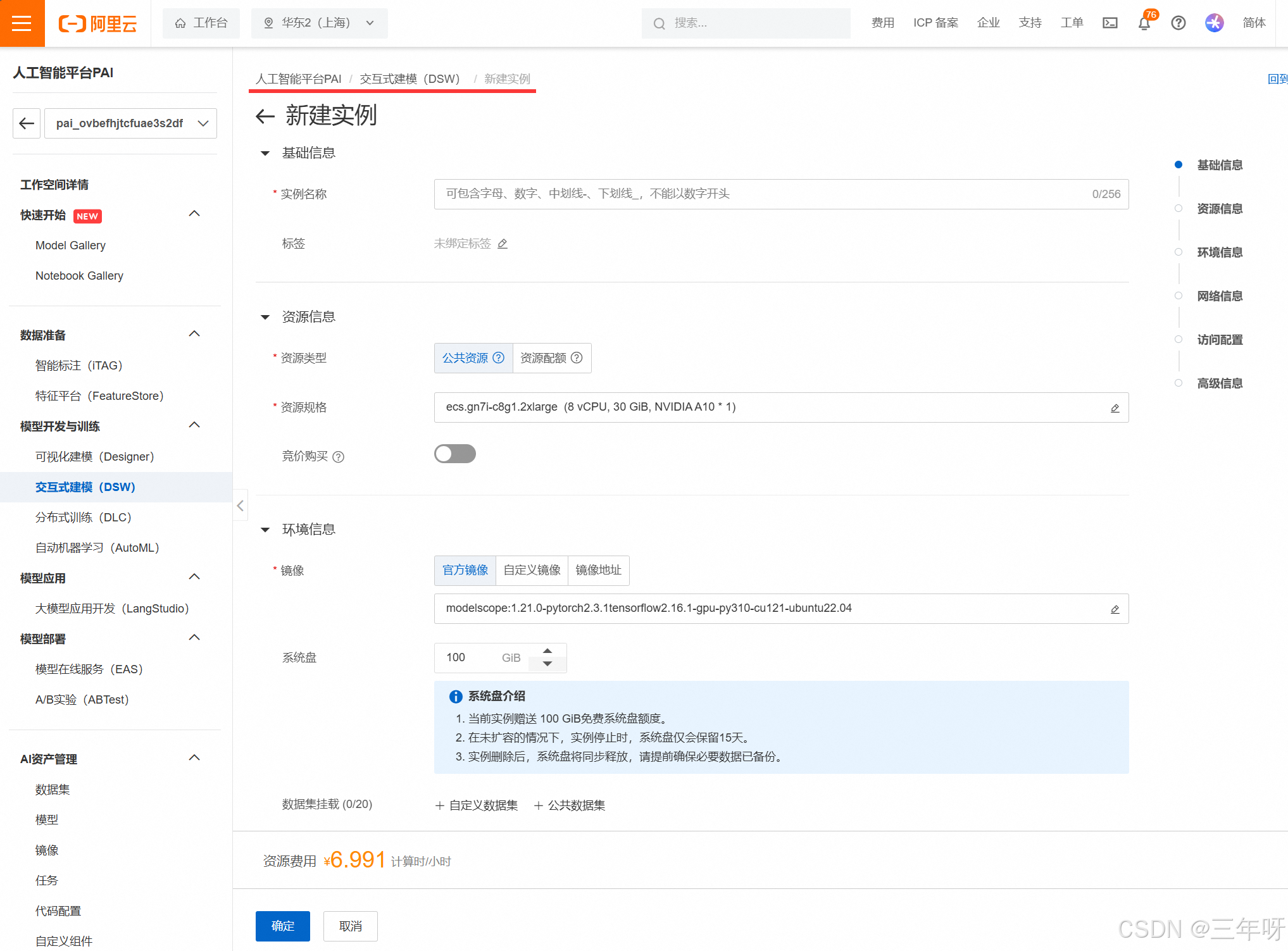This screenshot has height=951, width=1288.
Task: Open the 华东2（上海）region dropdown
Action: point(319,23)
